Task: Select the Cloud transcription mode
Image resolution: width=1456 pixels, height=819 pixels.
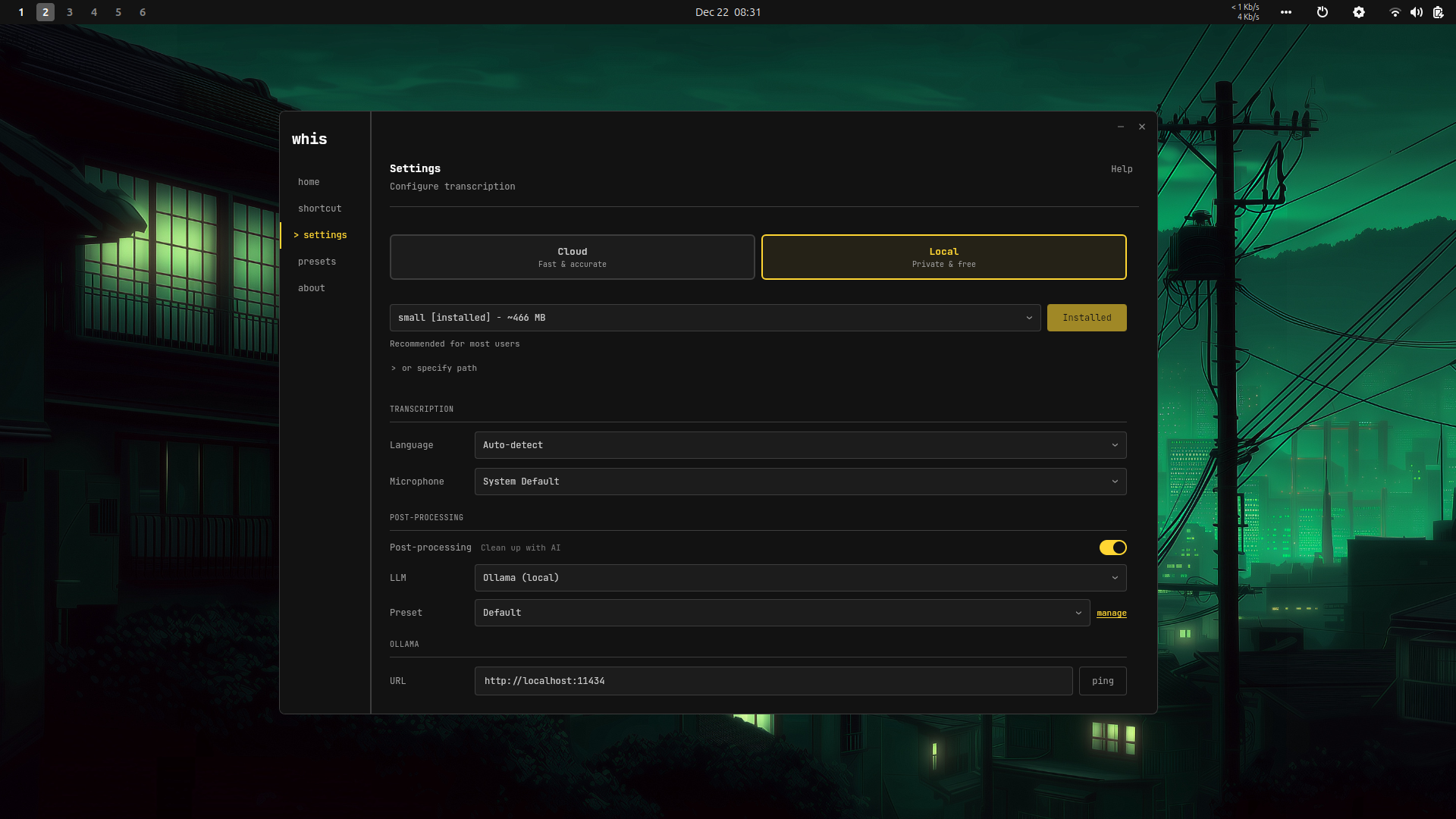Action: click(572, 257)
